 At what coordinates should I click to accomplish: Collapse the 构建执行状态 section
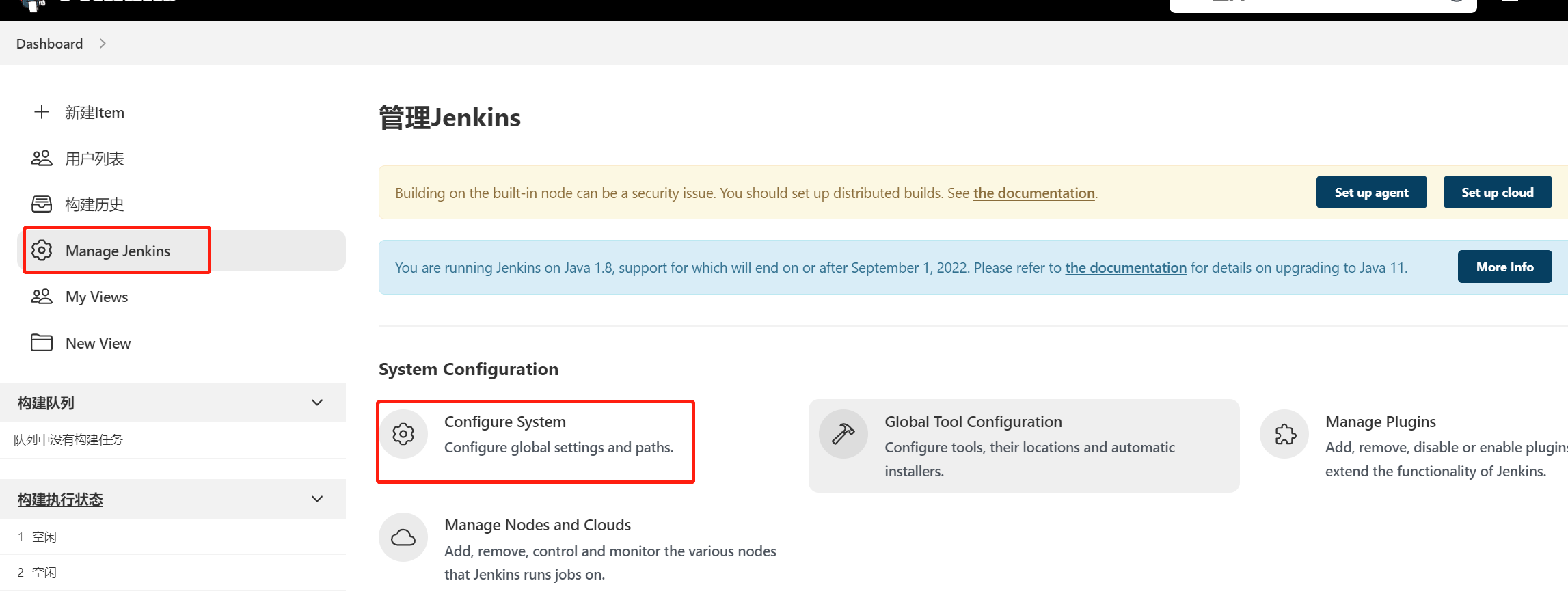[x=317, y=499]
